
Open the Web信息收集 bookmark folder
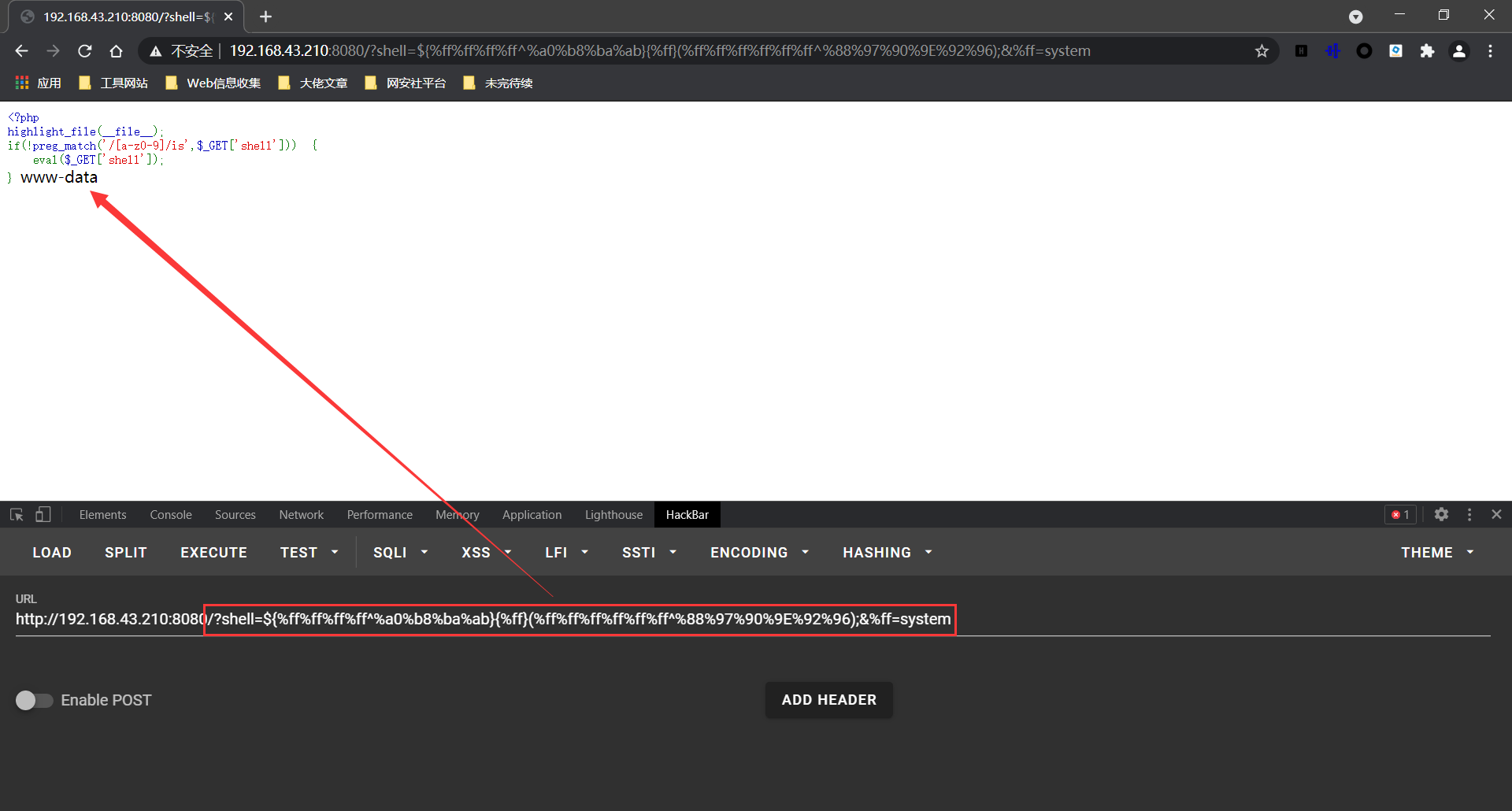click(x=213, y=83)
